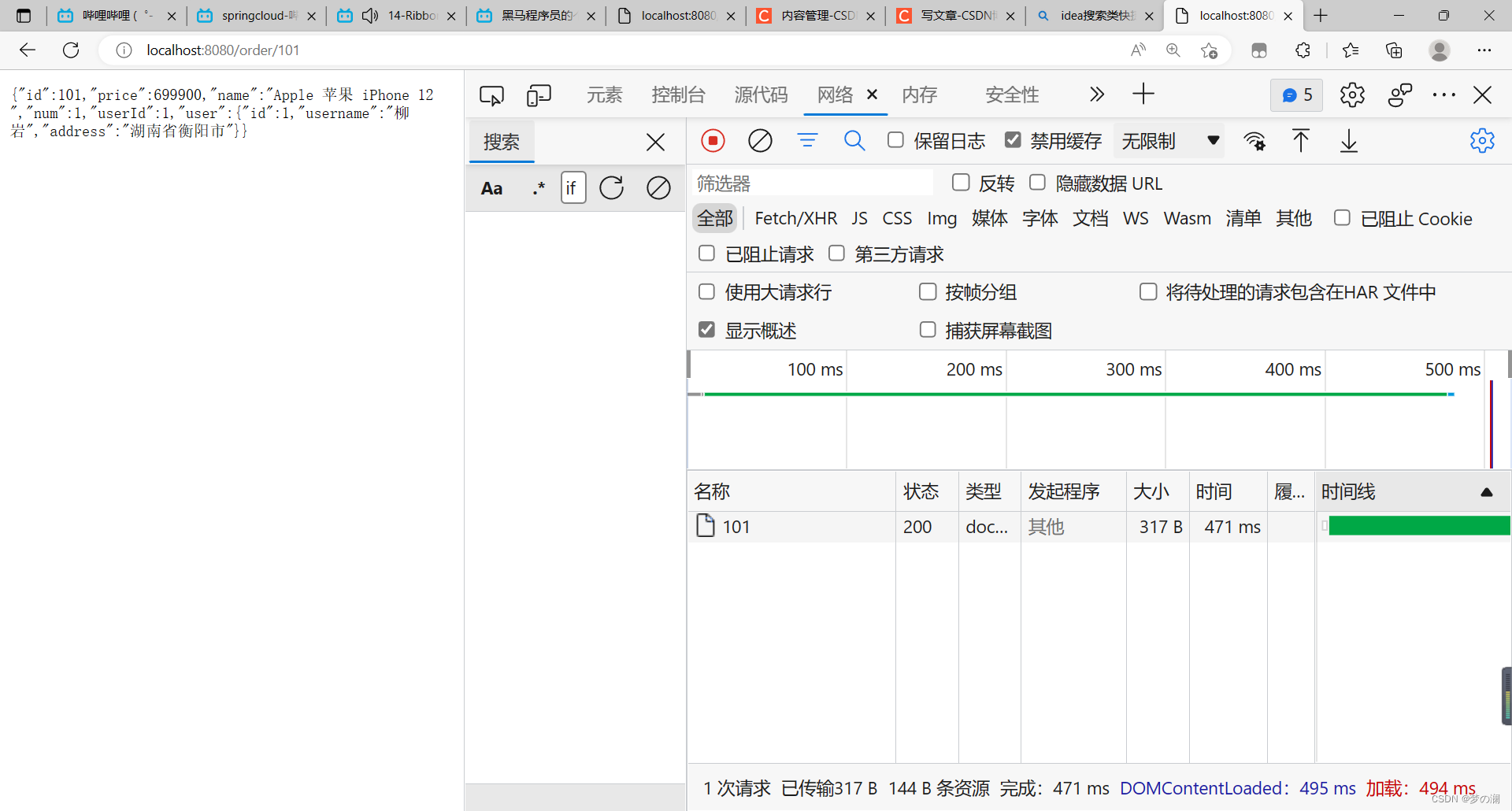Toggle device emulation icon

539,95
